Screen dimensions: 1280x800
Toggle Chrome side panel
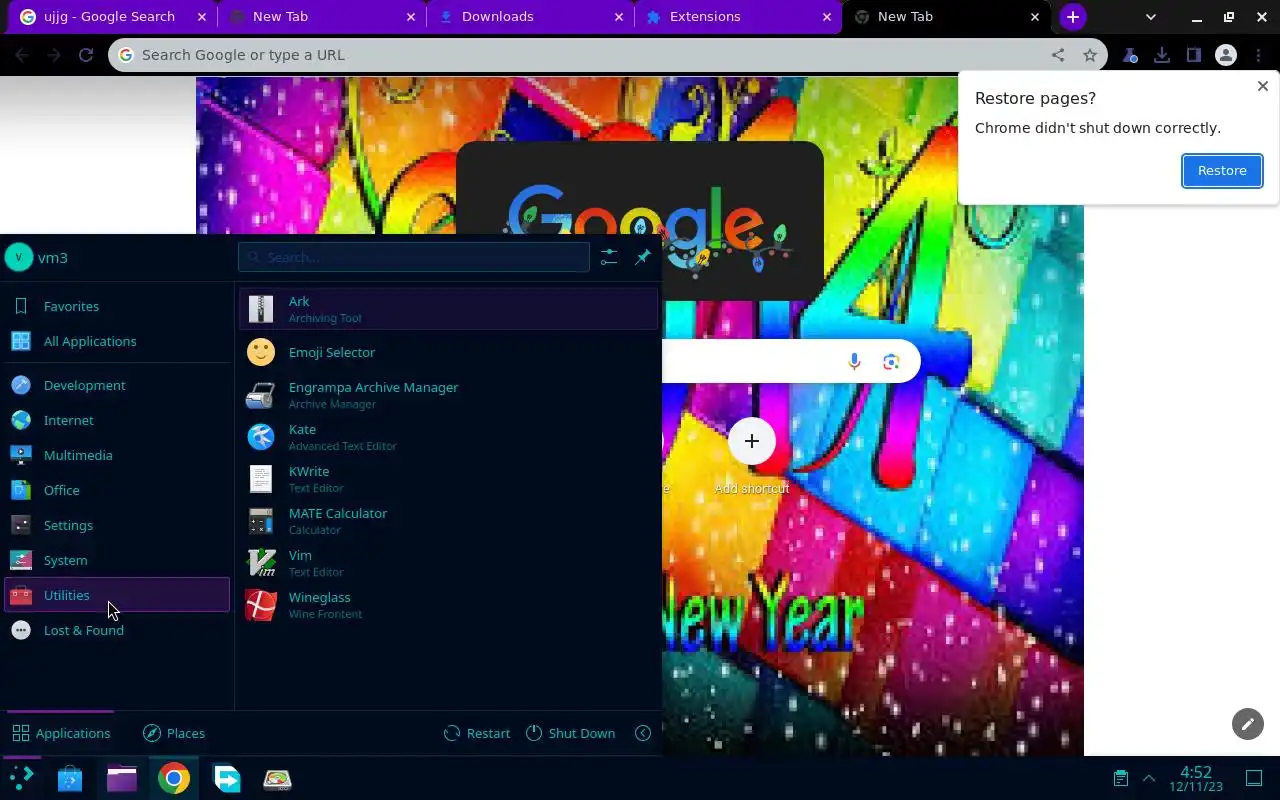tap(1194, 55)
